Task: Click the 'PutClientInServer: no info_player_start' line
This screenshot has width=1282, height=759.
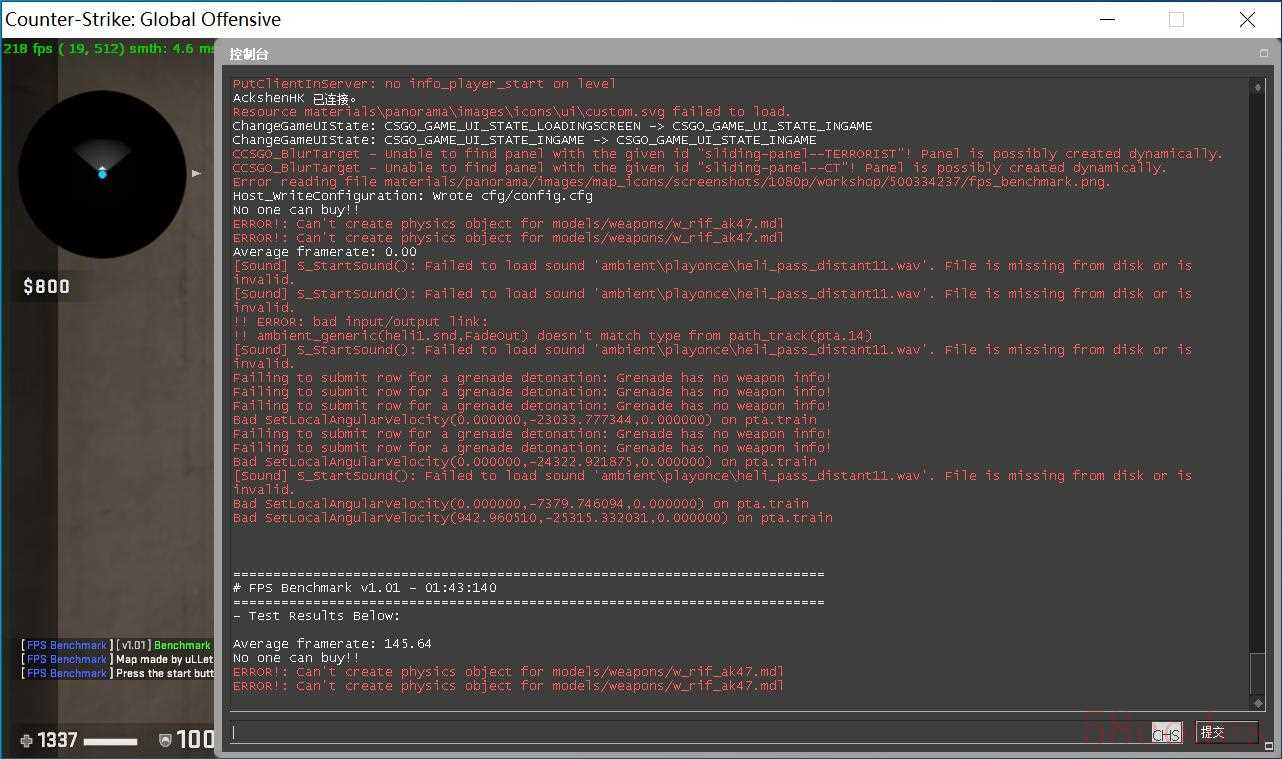Action: pyautogui.click(x=424, y=84)
